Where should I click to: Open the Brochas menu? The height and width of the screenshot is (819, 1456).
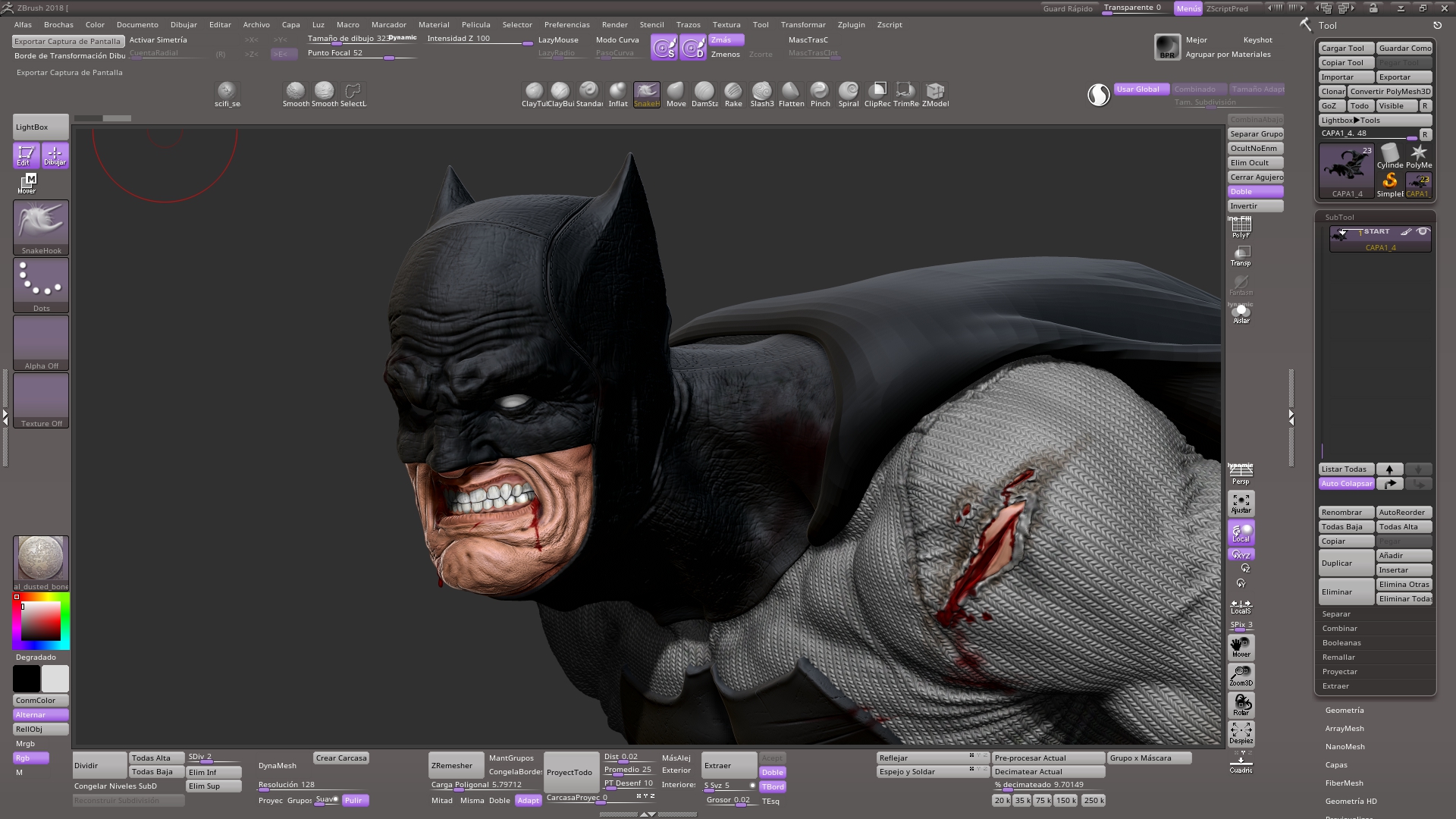[58, 25]
